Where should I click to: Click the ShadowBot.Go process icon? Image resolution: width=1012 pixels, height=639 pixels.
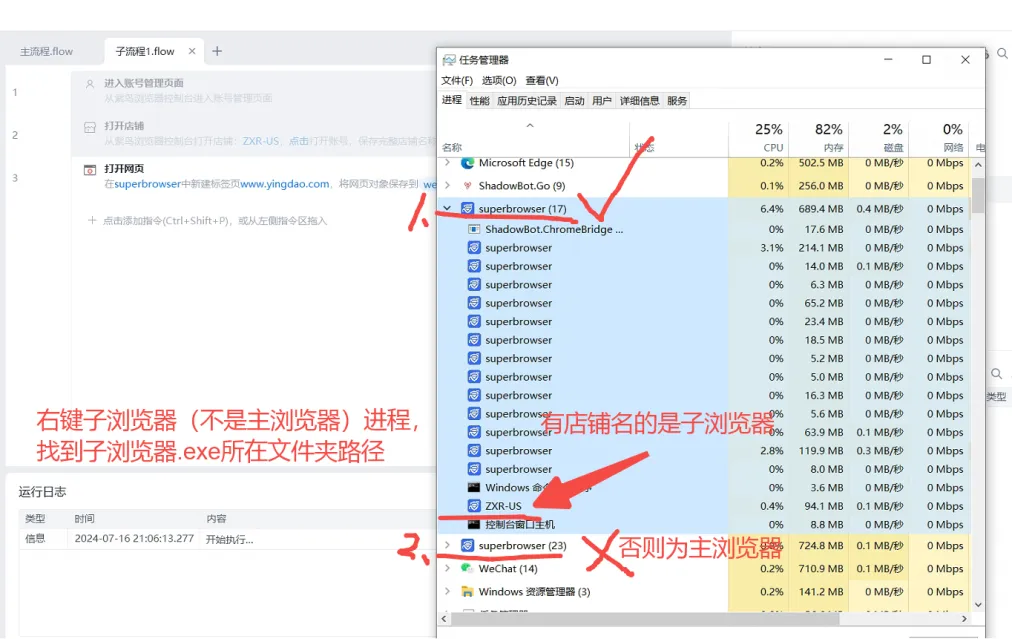click(467, 186)
